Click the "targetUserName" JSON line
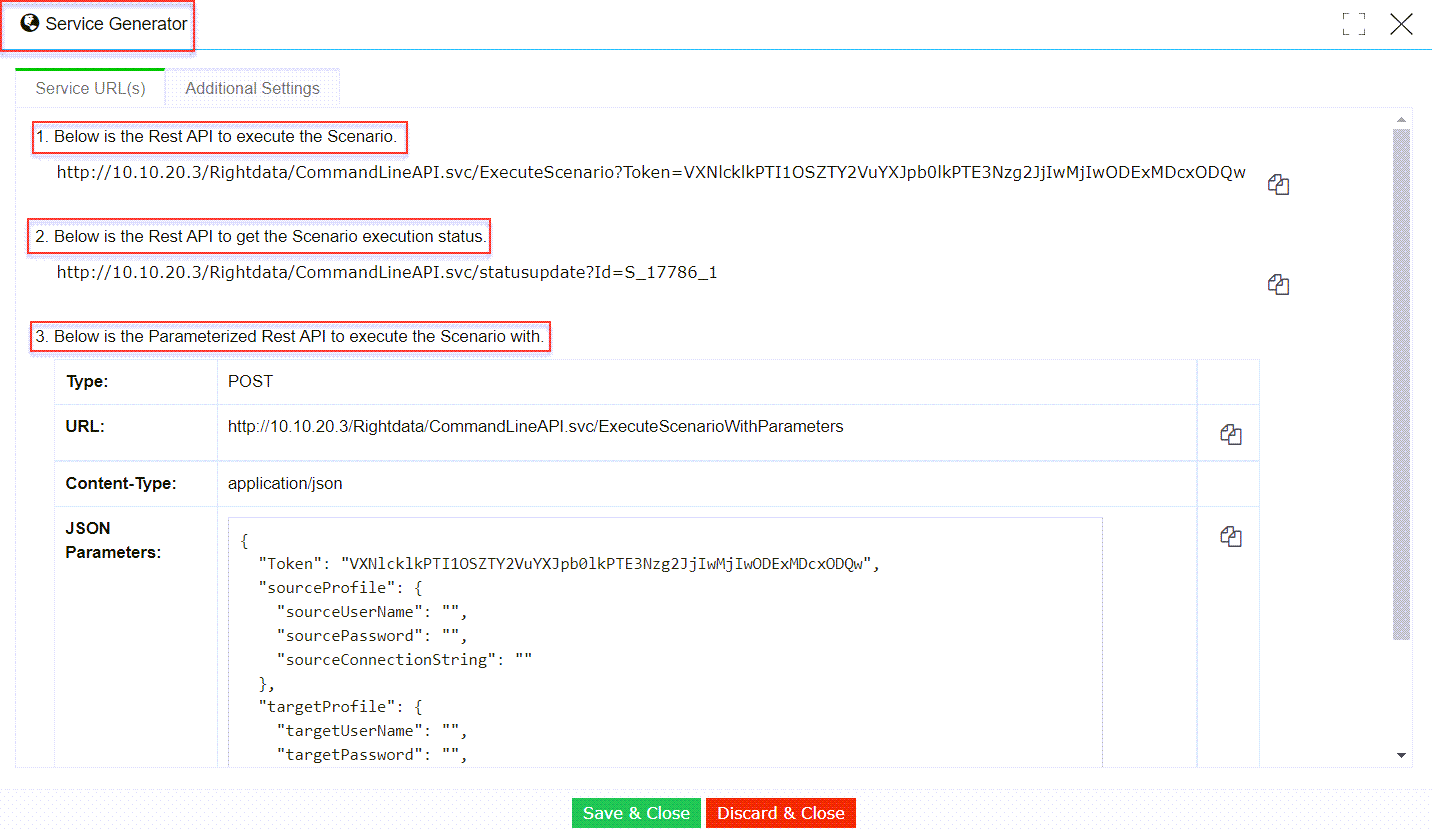This screenshot has height=832, width=1432. click(372, 731)
